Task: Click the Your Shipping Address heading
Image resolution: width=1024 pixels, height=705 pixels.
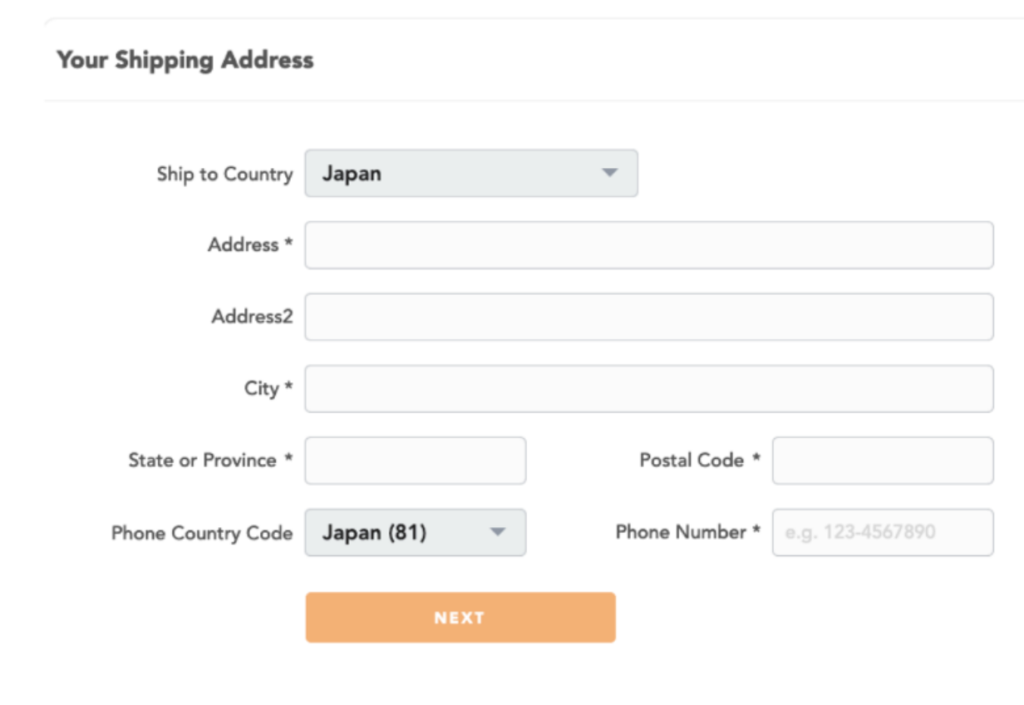Action: pos(185,60)
